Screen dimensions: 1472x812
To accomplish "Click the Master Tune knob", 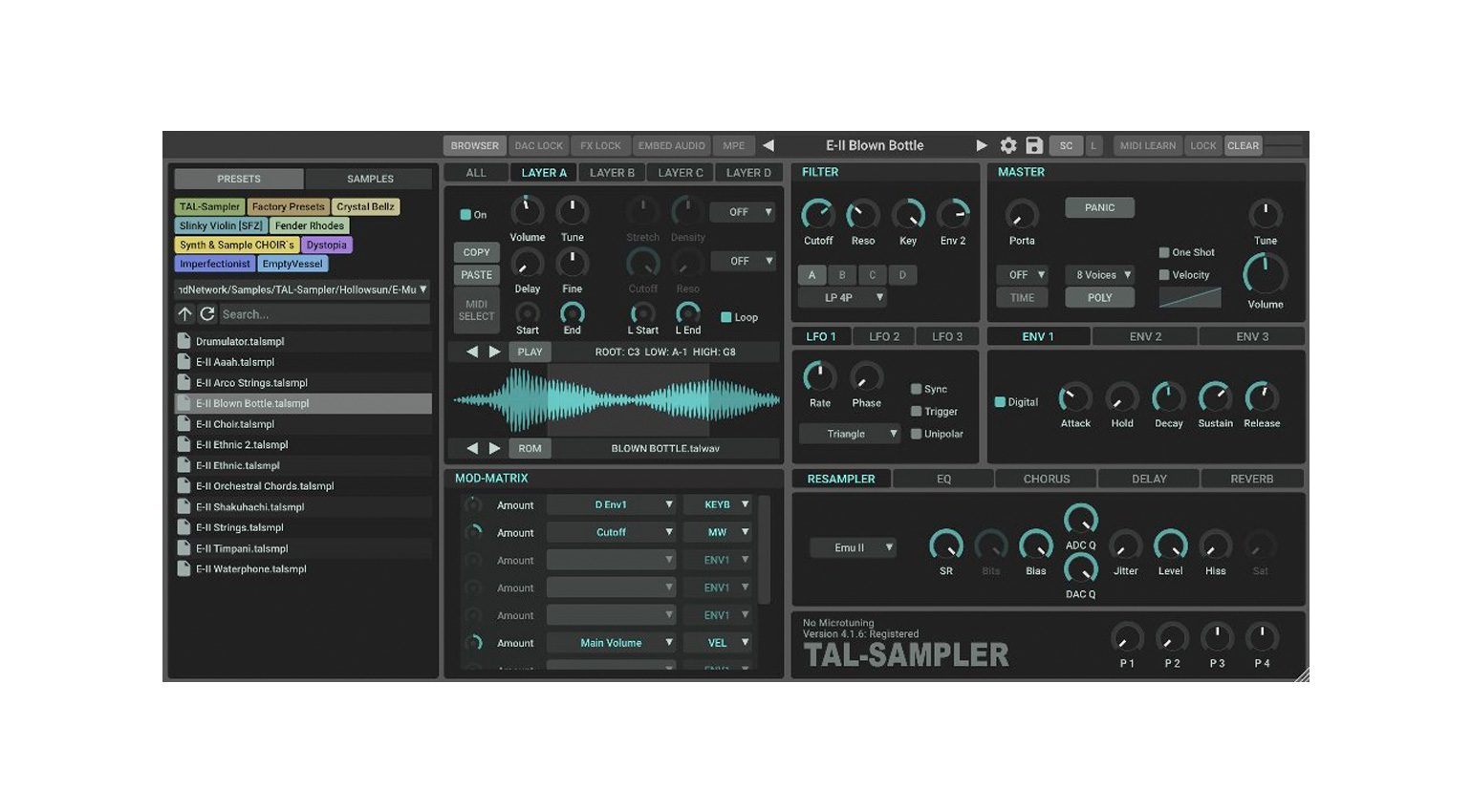I will pyautogui.click(x=1266, y=214).
